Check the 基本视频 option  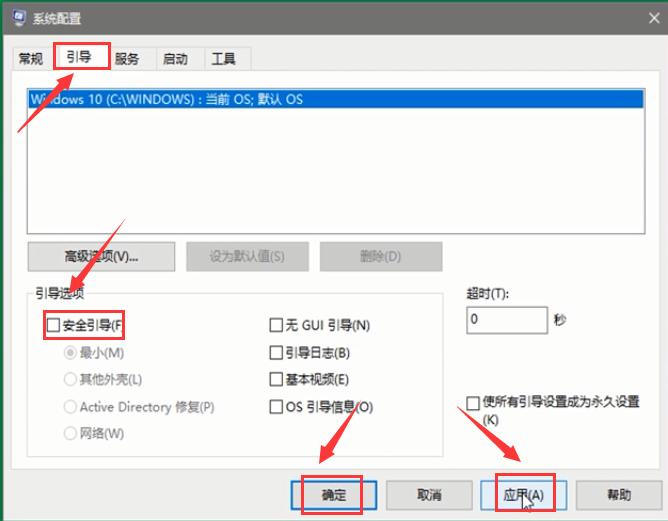click(277, 379)
